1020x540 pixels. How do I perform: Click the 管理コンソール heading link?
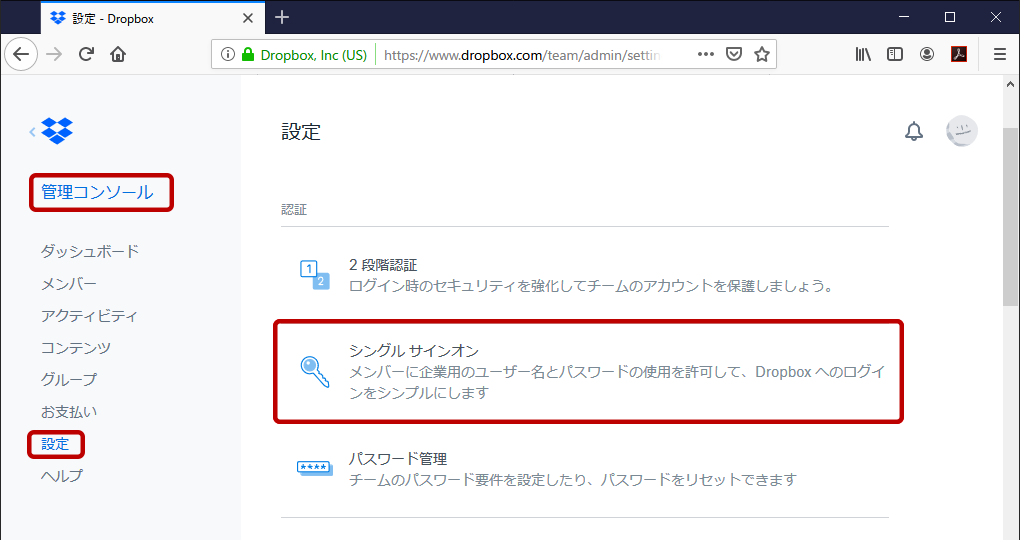click(98, 192)
